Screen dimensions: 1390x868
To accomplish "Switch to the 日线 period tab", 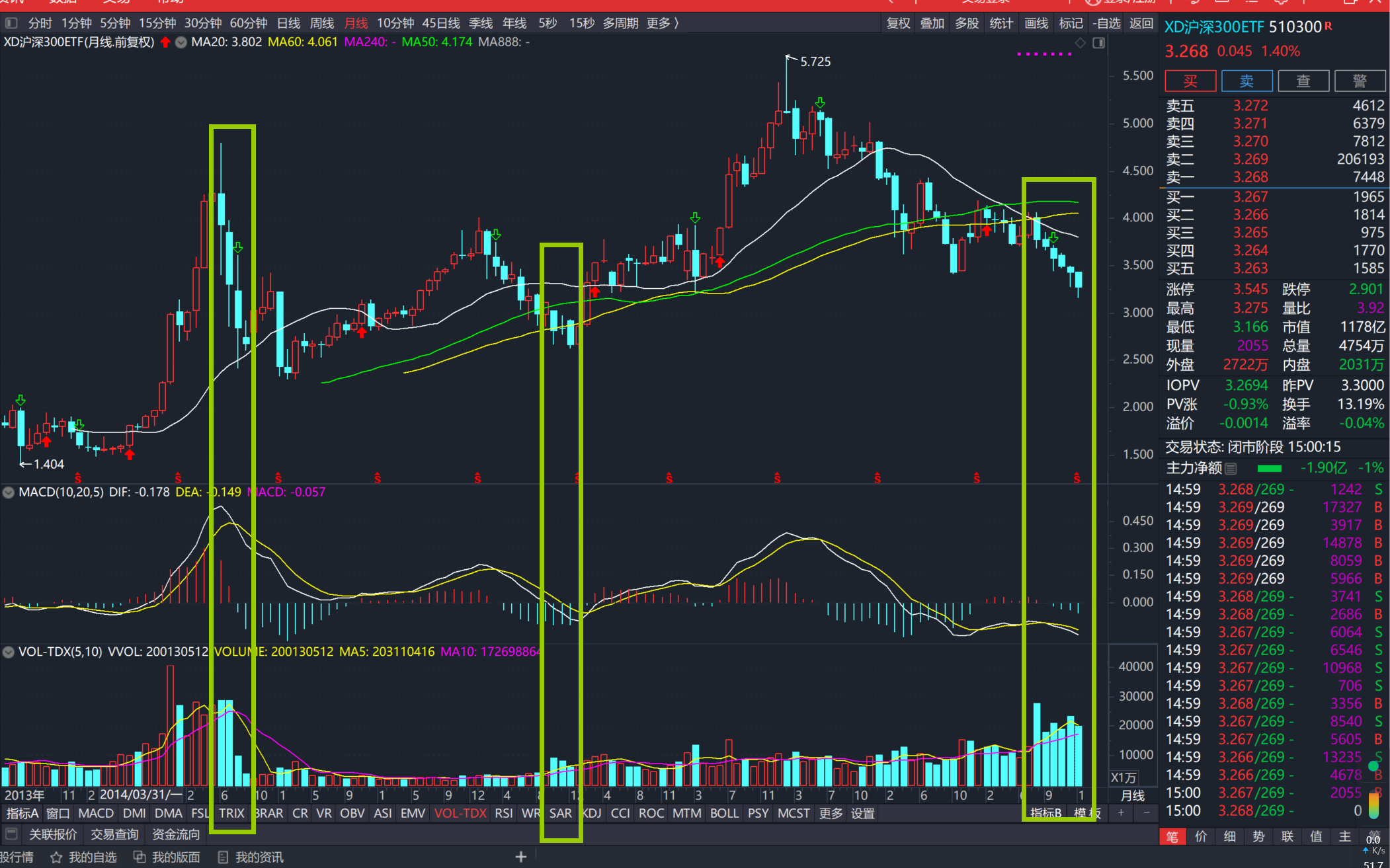I will tap(288, 23).
